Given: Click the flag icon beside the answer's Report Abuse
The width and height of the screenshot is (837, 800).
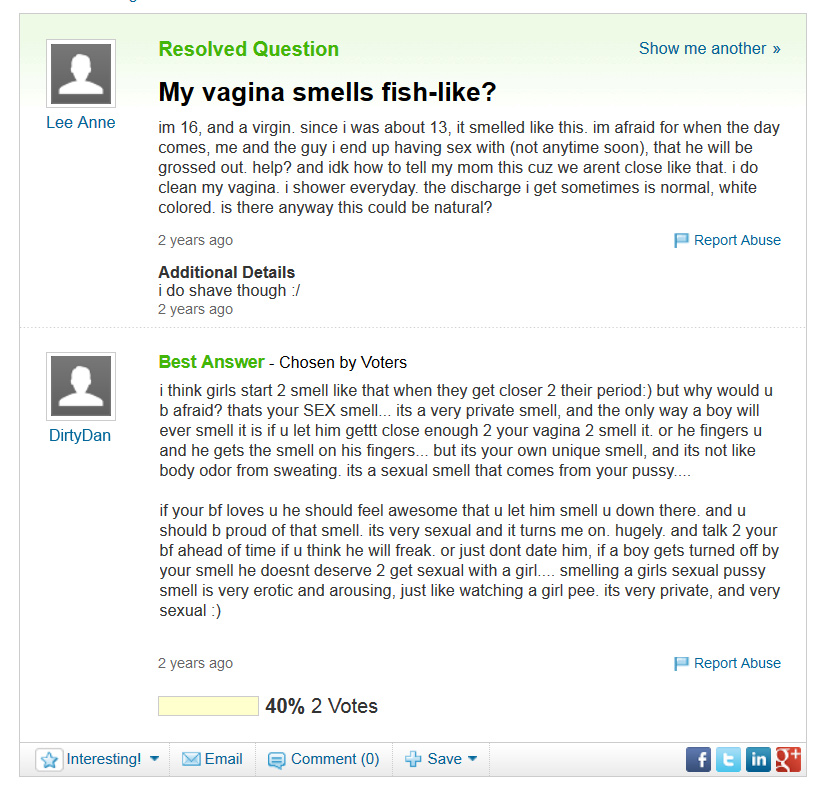Looking at the screenshot, I should point(681,663).
